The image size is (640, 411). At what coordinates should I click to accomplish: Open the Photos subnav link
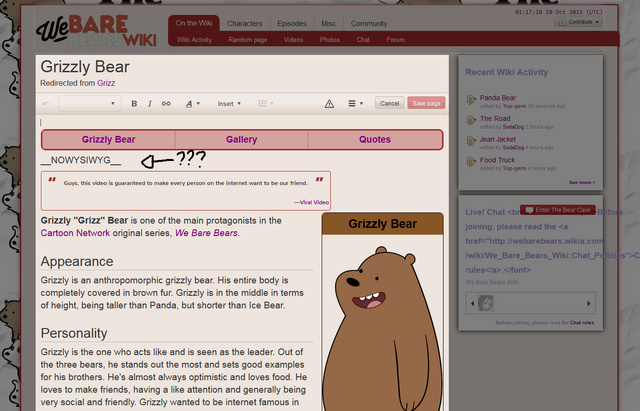click(330, 40)
